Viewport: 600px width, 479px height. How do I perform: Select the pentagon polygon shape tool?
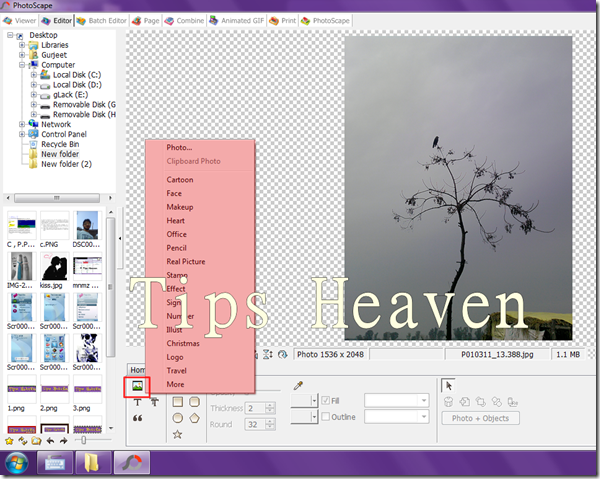(194, 418)
